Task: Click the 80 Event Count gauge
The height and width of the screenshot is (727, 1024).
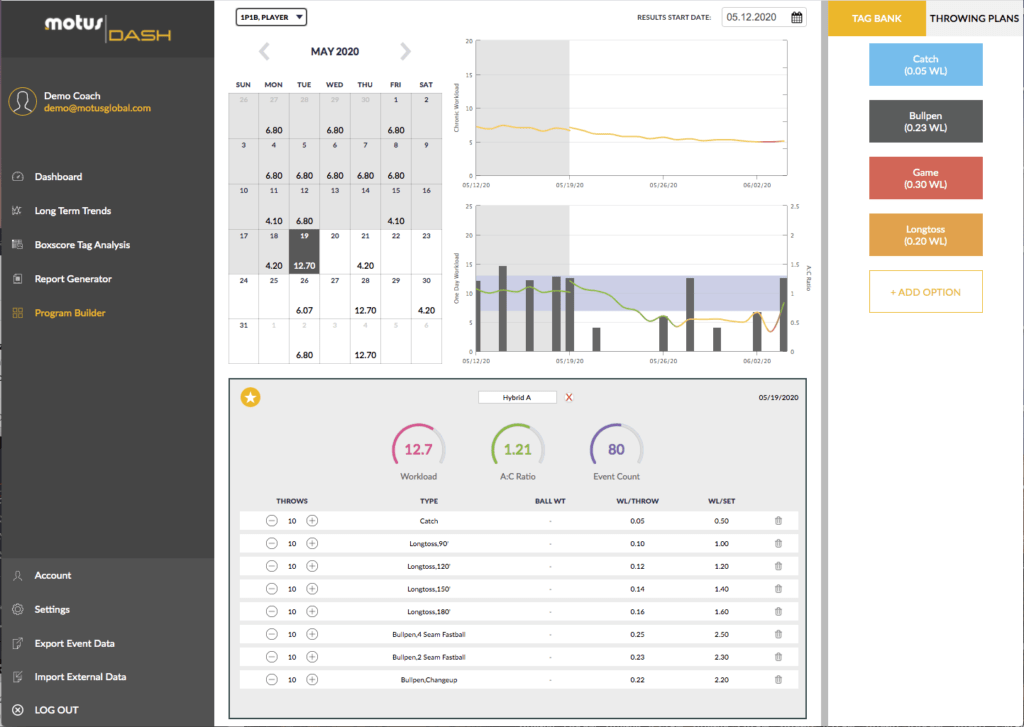Action: click(616, 447)
